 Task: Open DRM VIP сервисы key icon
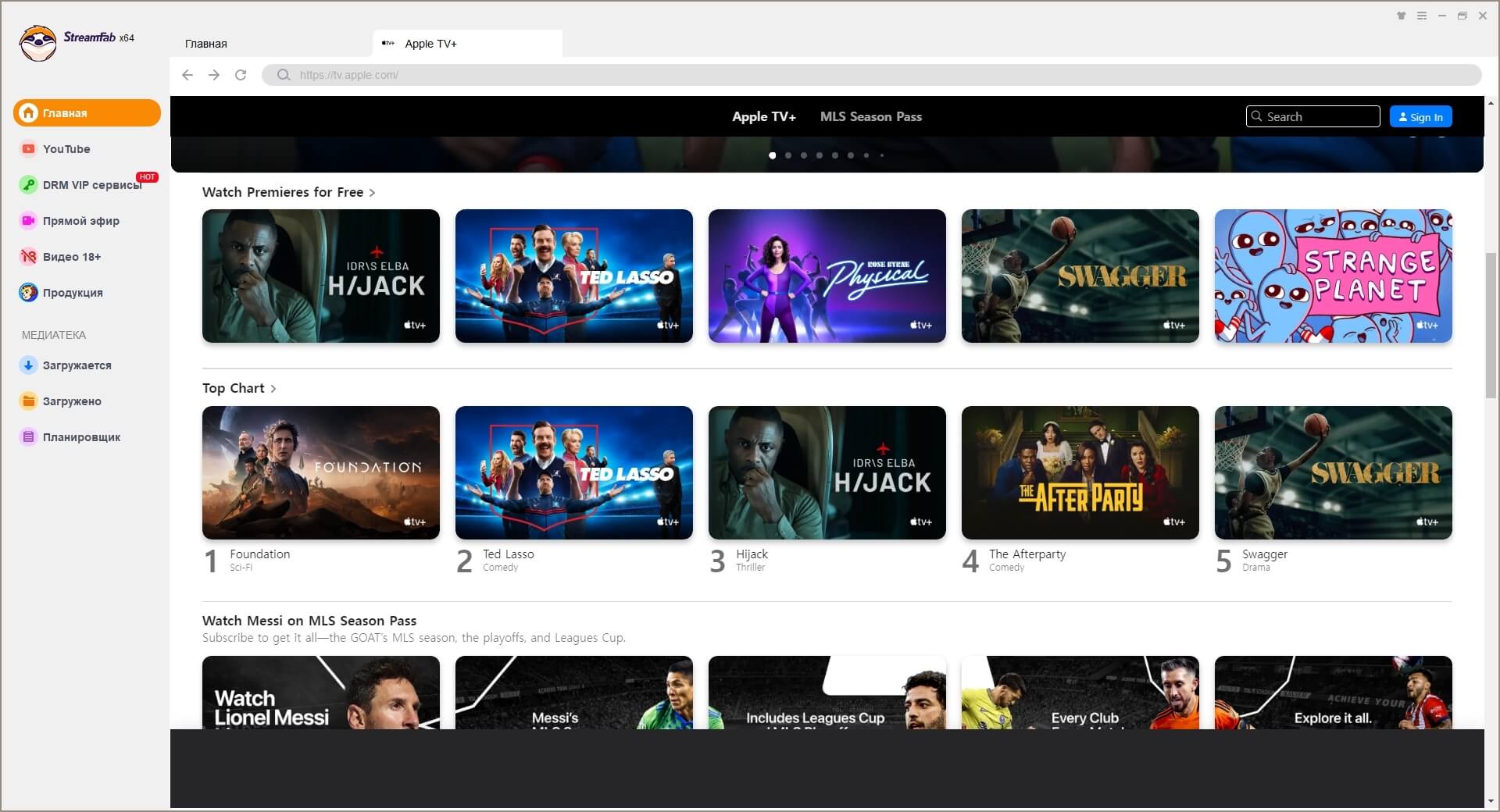tap(28, 185)
